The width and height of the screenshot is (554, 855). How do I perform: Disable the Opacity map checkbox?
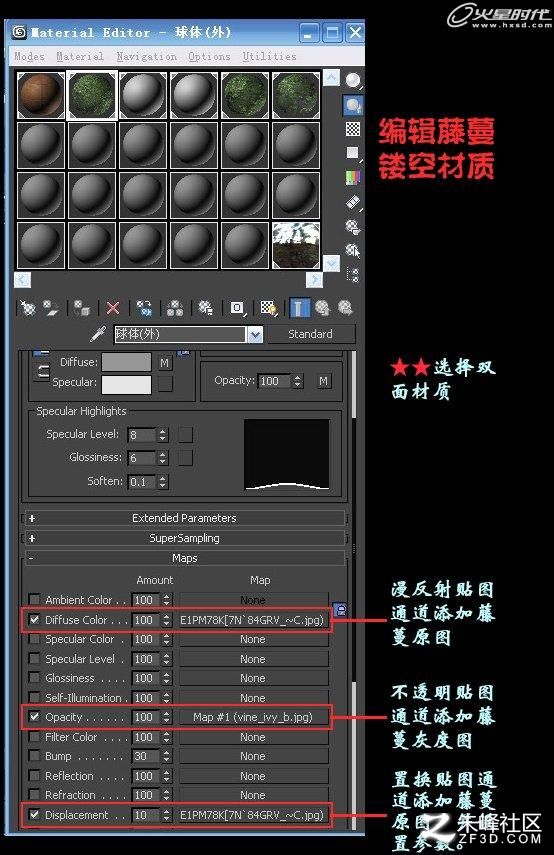coord(34,717)
